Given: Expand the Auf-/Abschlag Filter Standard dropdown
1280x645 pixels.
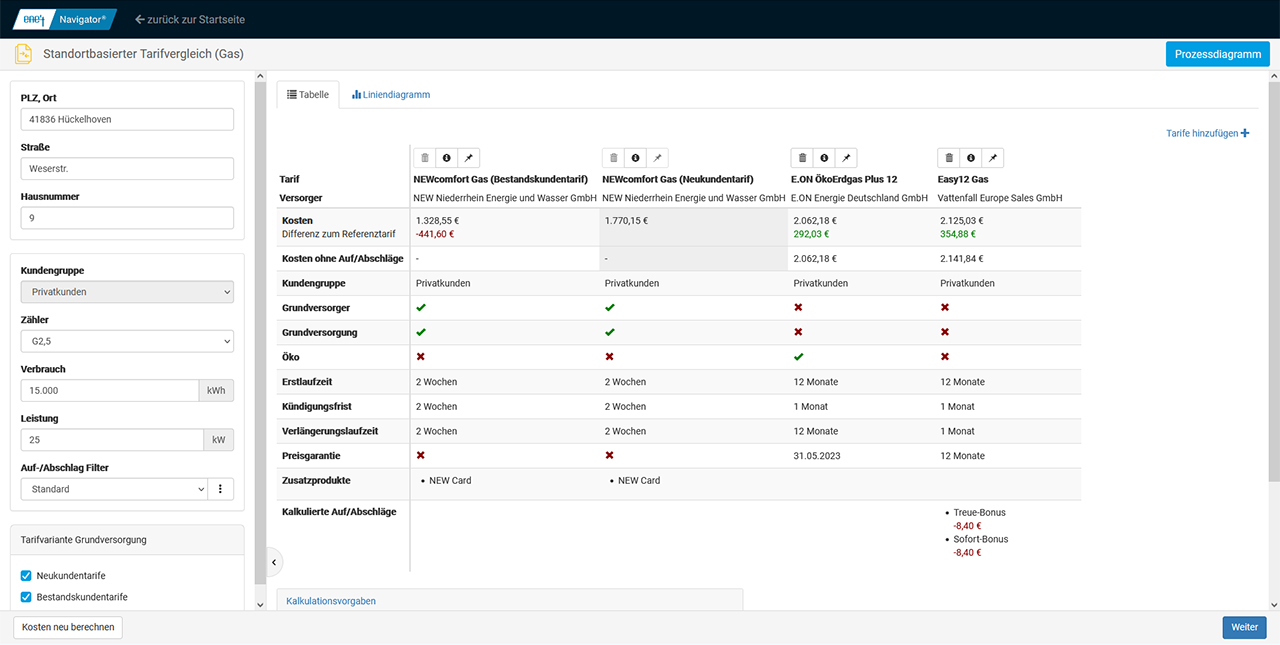Looking at the screenshot, I should point(113,489).
